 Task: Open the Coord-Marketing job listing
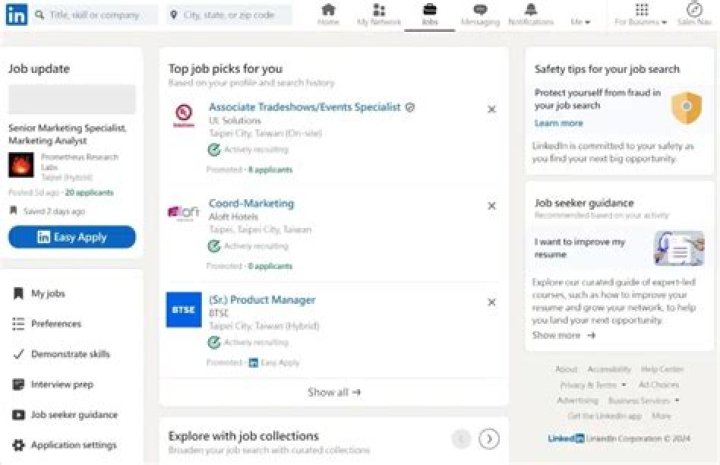(x=251, y=203)
